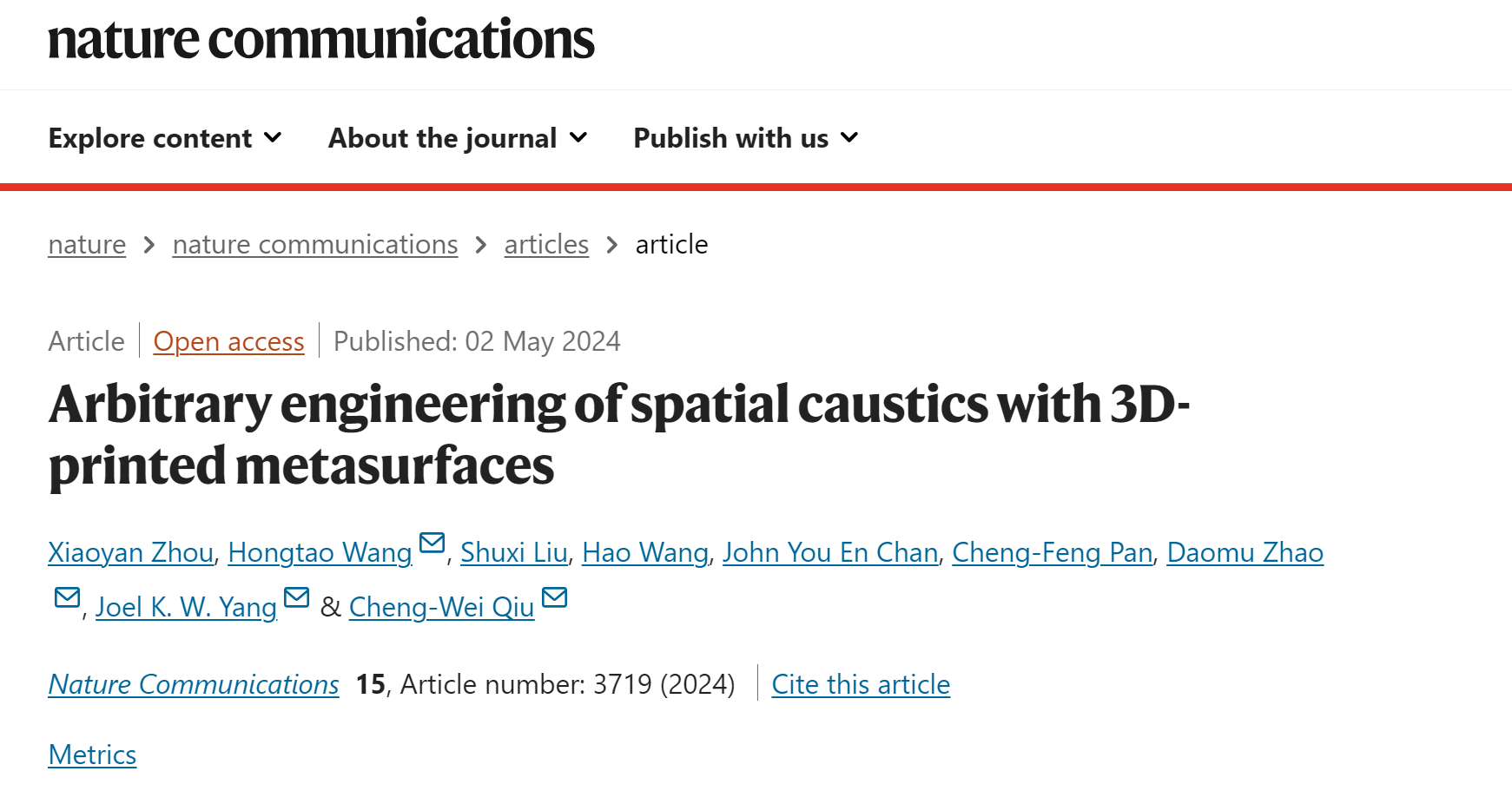Open author Hao Wang's link
This screenshot has width=1512, height=791.
(645, 552)
